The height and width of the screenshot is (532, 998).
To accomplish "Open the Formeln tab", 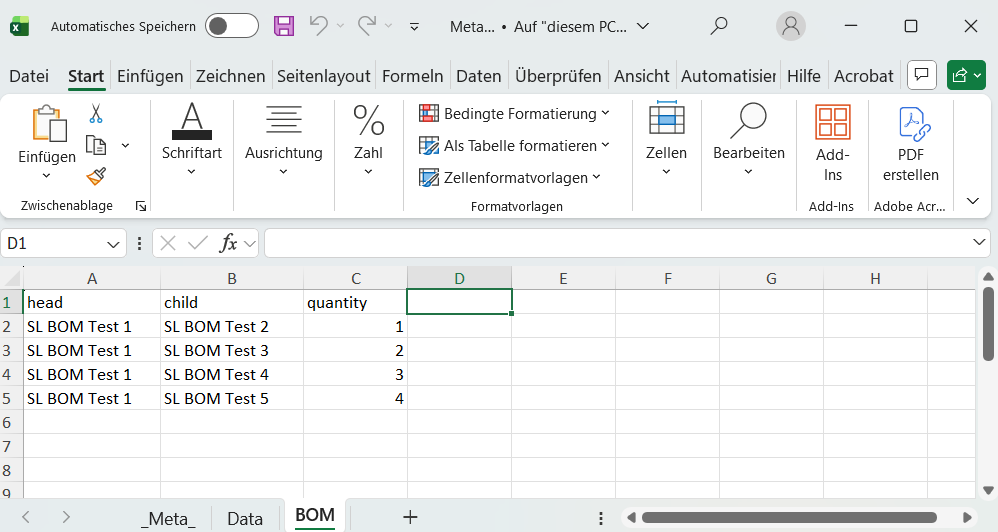I will pyautogui.click(x=412, y=76).
